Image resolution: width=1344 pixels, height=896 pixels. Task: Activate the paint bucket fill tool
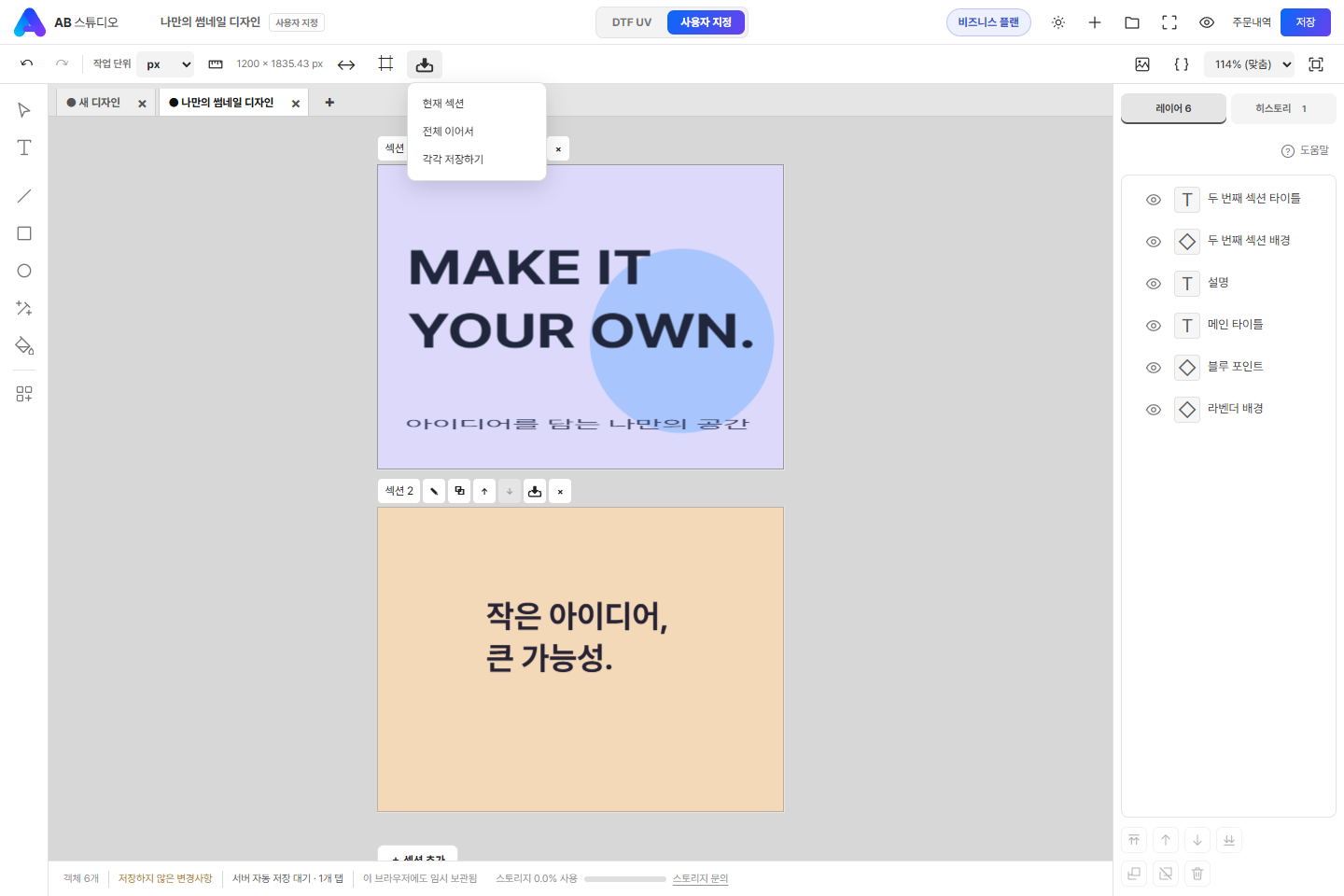[x=24, y=345]
